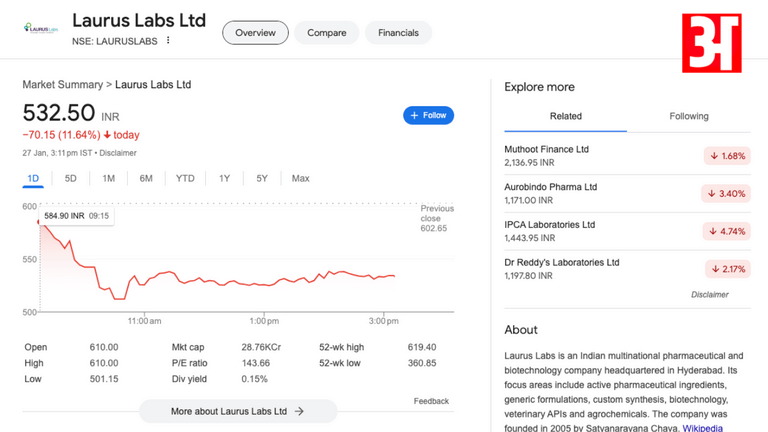Show the YTD chart range
768x432 pixels.
pos(185,178)
